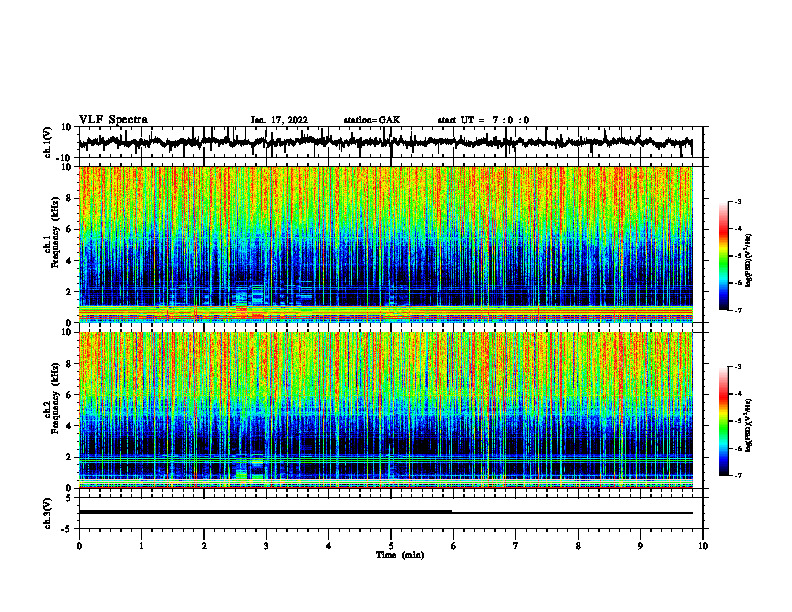Click the "-7" label on lower colorbar
The height and width of the screenshot is (612, 792).
(x=738, y=475)
